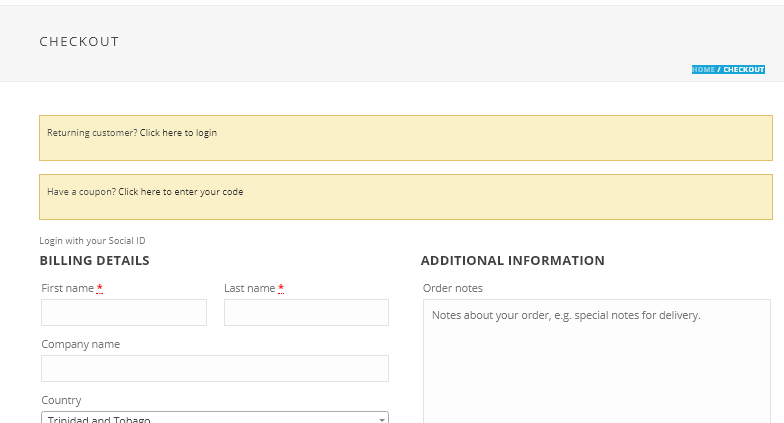Click the Login with your Social ID text
The image size is (784, 423).
pyautogui.click(x=92, y=241)
